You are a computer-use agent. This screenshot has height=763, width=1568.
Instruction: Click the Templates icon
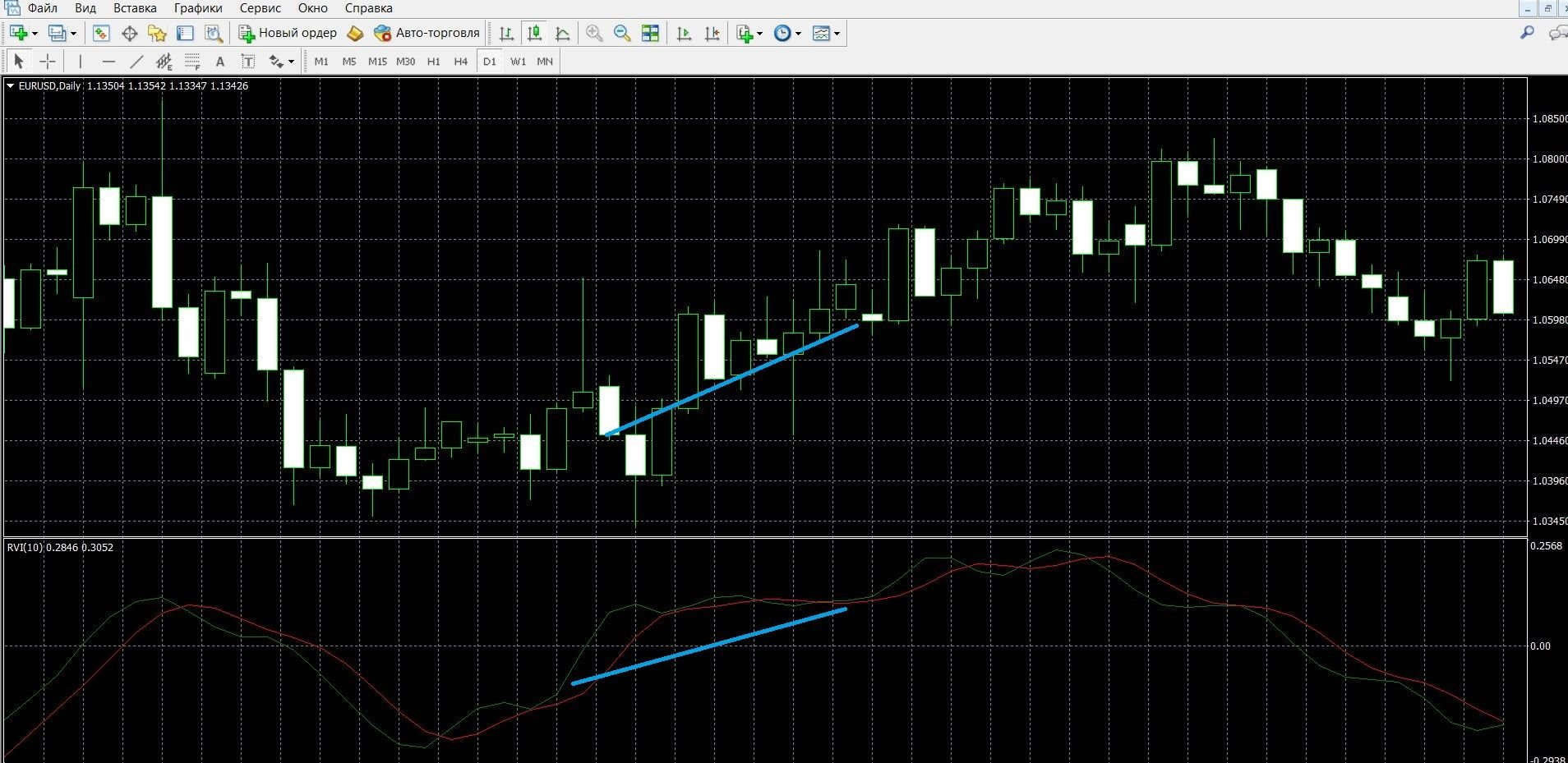pyautogui.click(x=821, y=34)
